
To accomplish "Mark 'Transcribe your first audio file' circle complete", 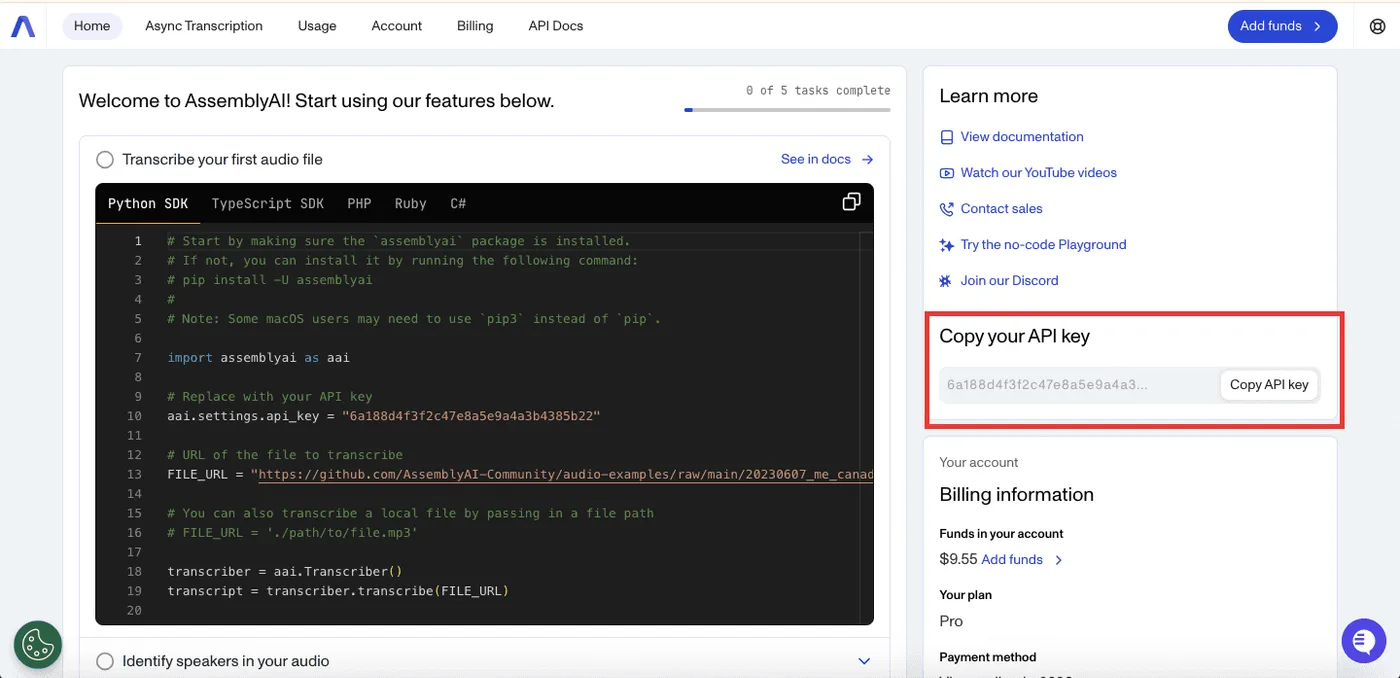I will tap(105, 160).
